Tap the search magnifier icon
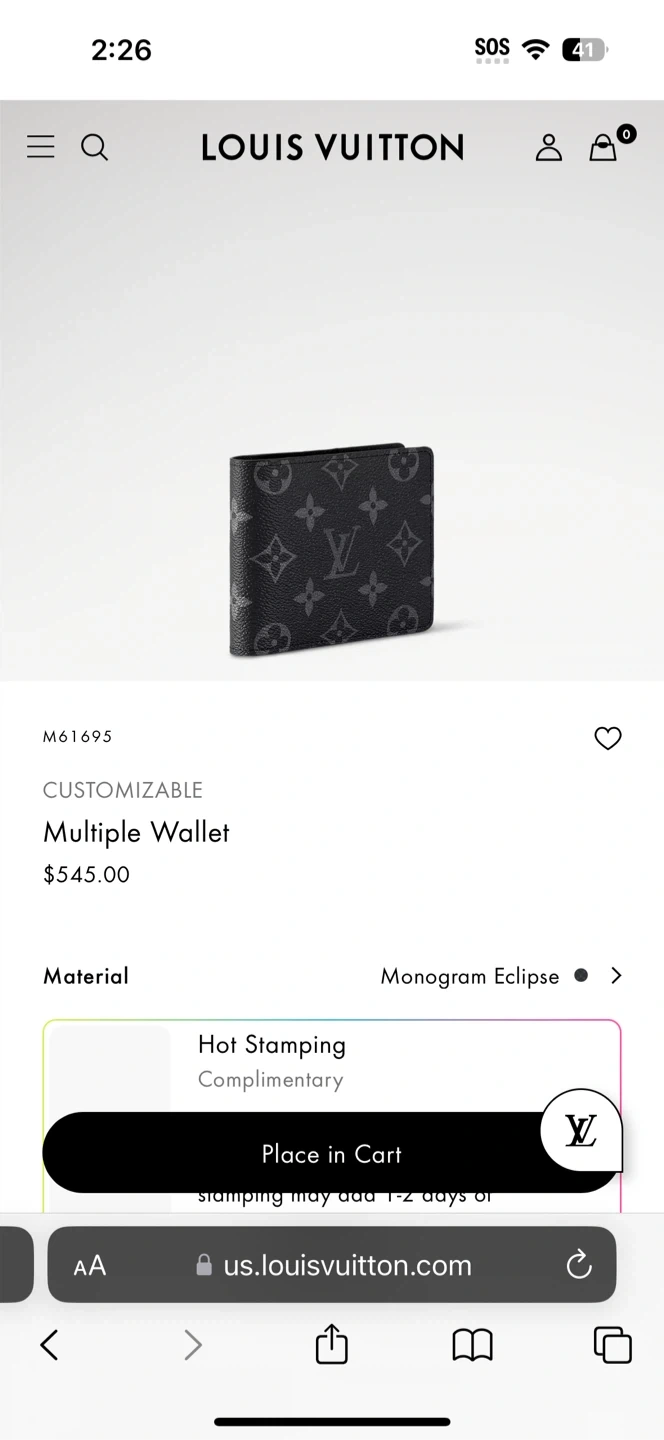Screen dimensions: 664x1440 pyautogui.click(x=94, y=148)
